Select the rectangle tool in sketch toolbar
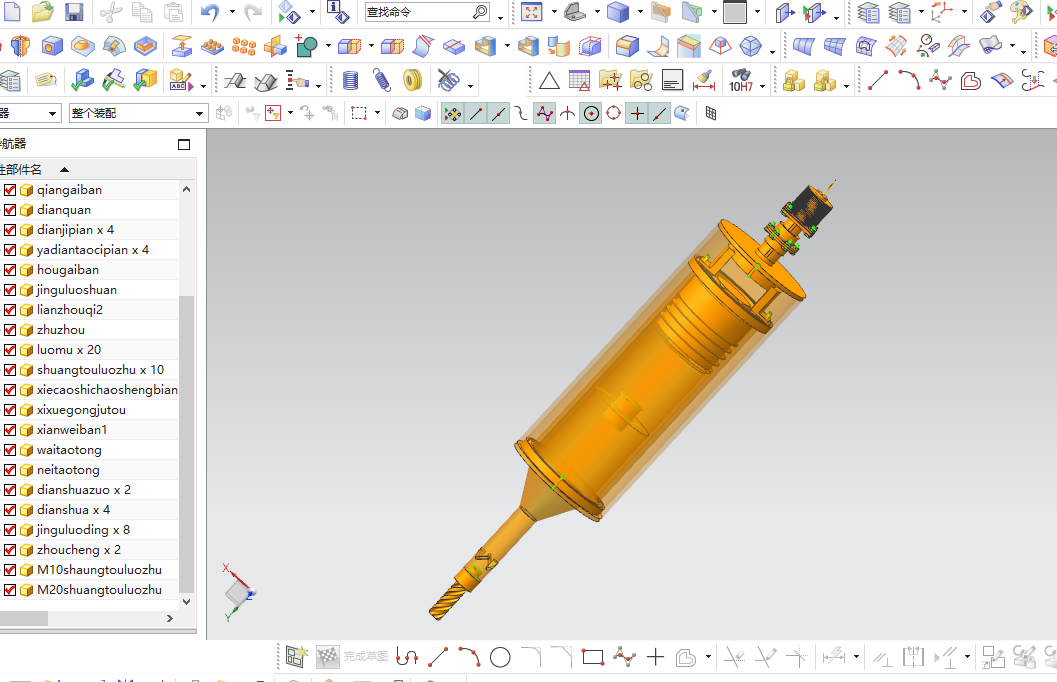Screen dimensions: 1057x682 [x=593, y=657]
